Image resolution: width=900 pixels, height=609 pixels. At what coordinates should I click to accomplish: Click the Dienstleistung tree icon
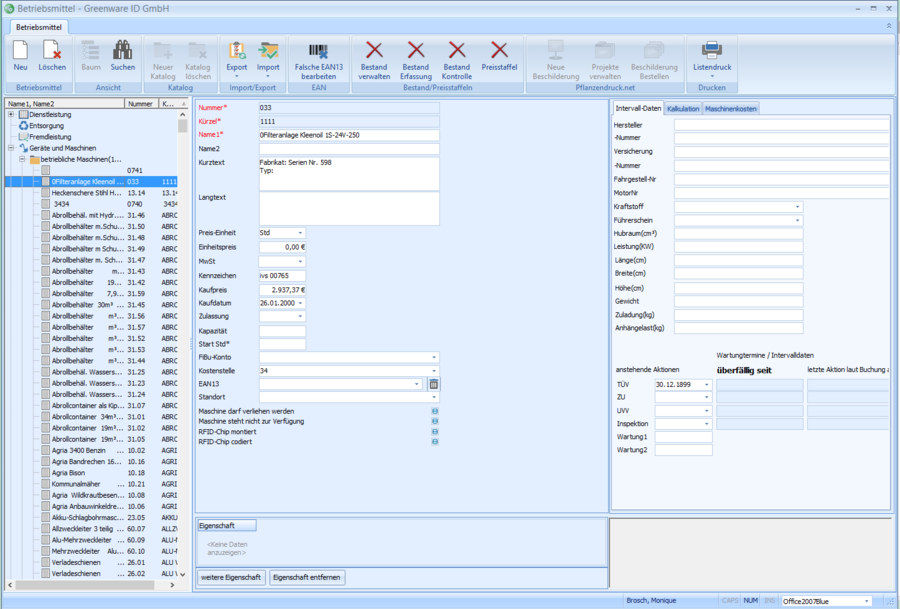[24, 115]
